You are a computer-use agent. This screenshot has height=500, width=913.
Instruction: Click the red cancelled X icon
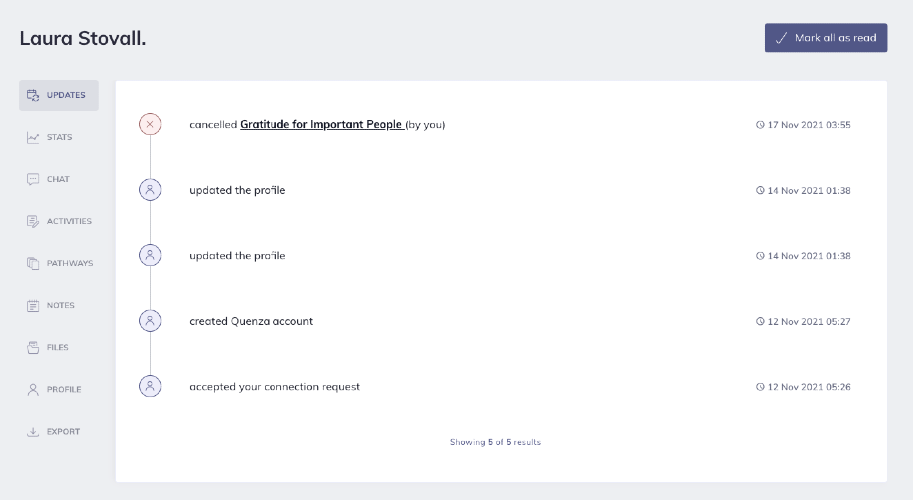[150, 124]
